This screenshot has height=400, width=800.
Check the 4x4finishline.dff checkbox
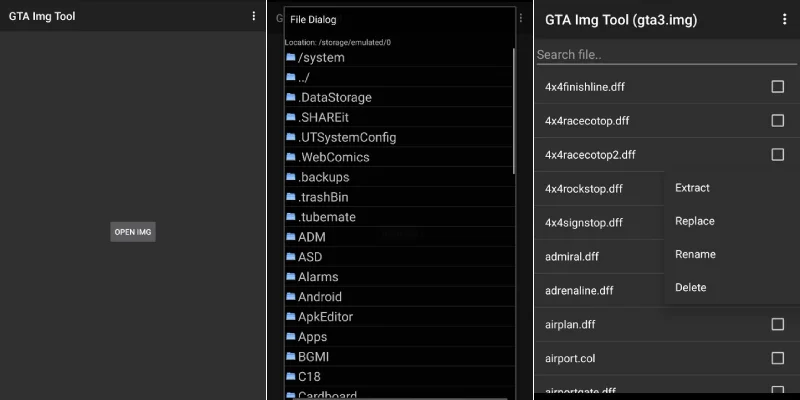[x=778, y=87]
